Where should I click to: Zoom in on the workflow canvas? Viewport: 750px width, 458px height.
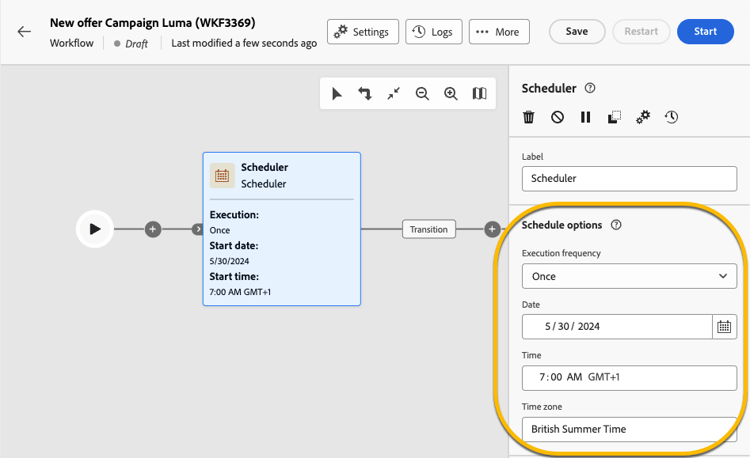(451, 93)
